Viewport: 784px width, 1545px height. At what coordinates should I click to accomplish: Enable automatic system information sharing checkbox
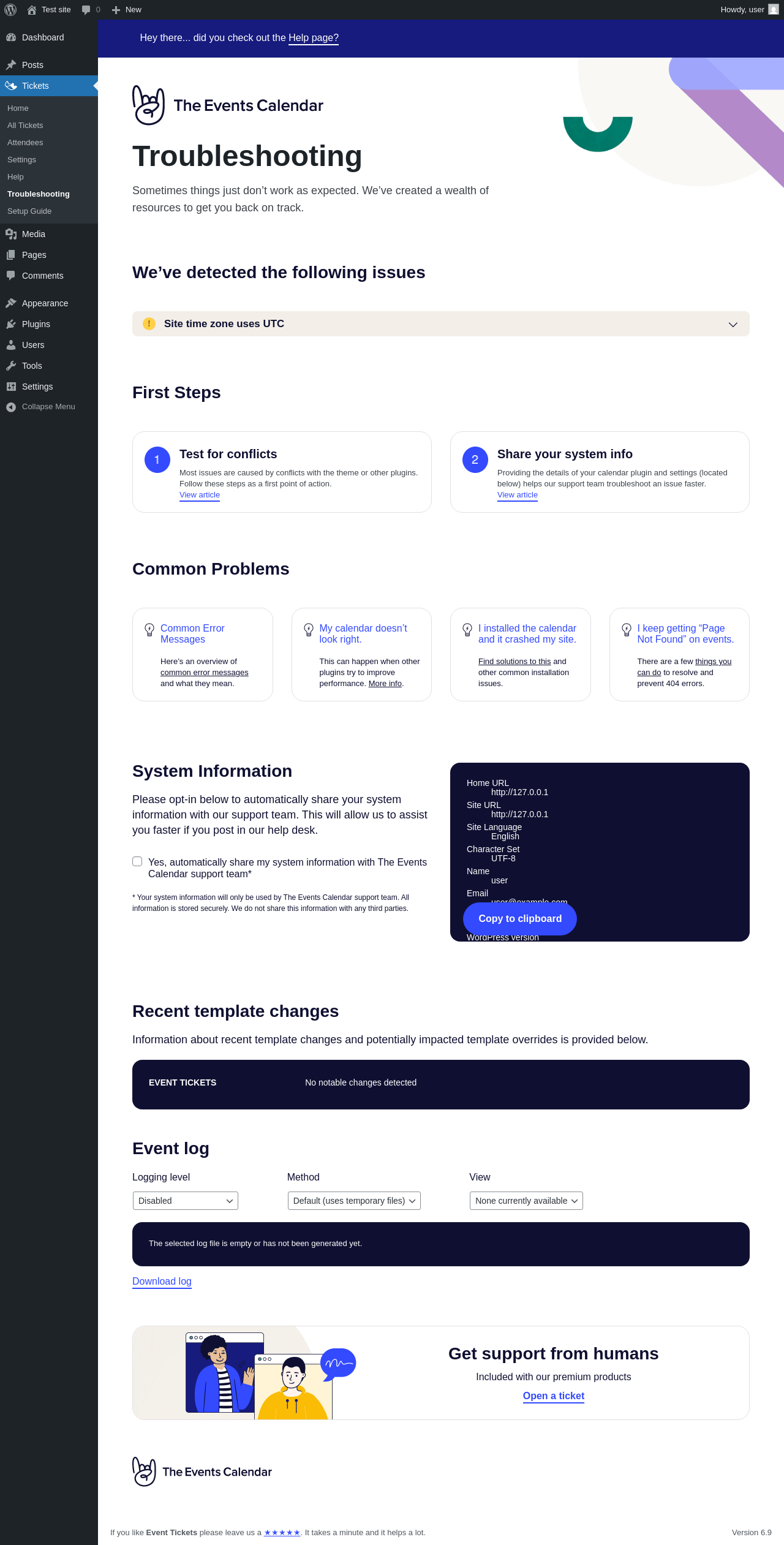click(x=137, y=861)
